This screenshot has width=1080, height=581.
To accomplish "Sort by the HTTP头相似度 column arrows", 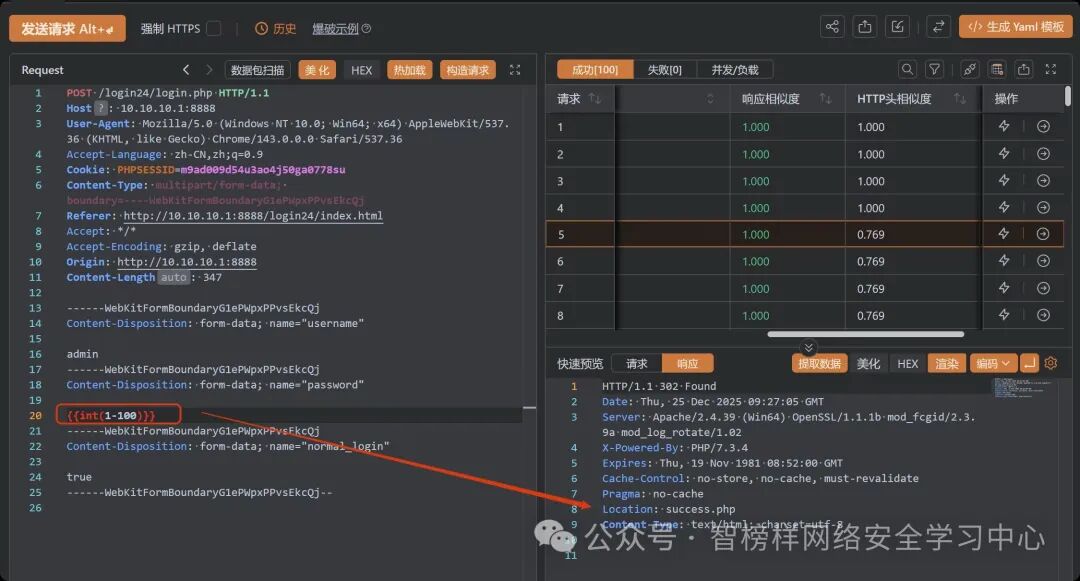I will click(959, 99).
